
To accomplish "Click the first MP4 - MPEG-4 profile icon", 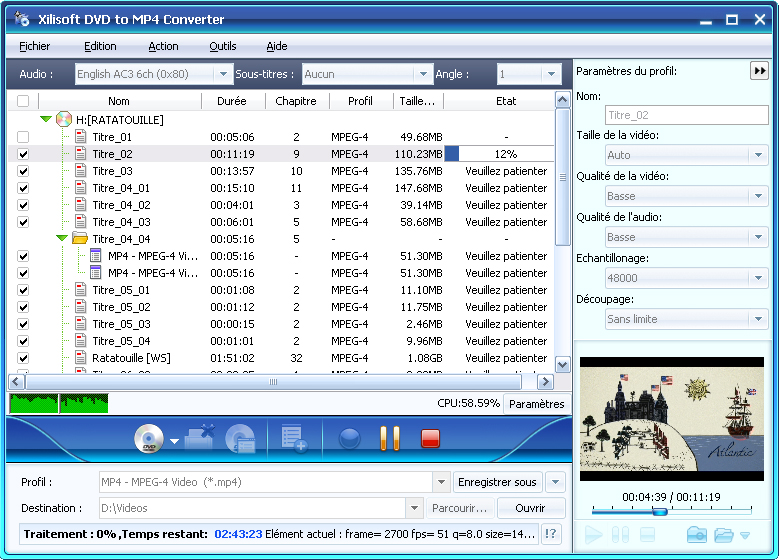I will coord(95,255).
